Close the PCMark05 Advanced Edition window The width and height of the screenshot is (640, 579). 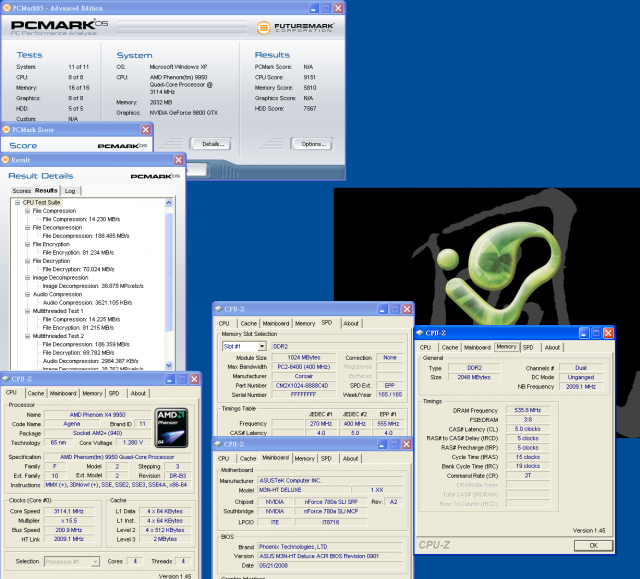[338, 8]
